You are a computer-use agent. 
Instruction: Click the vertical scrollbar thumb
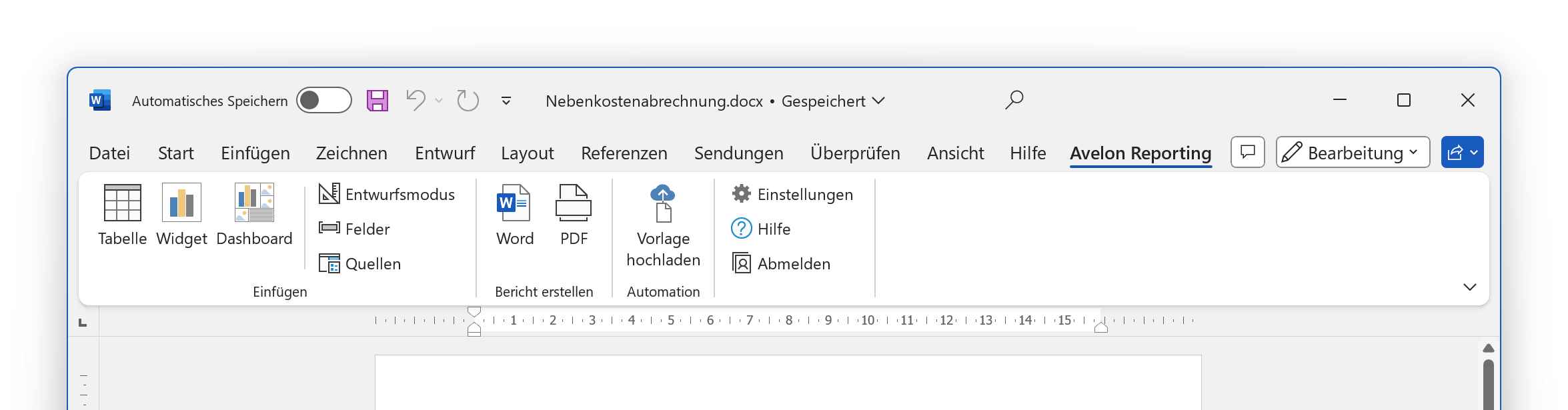[1489, 385]
